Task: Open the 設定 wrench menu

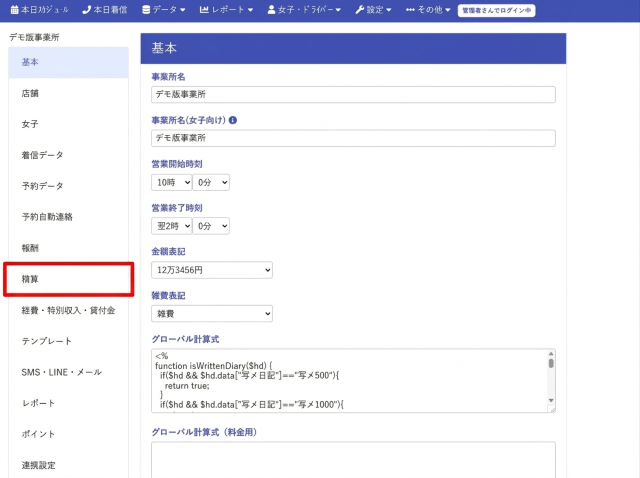Action: tap(373, 10)
